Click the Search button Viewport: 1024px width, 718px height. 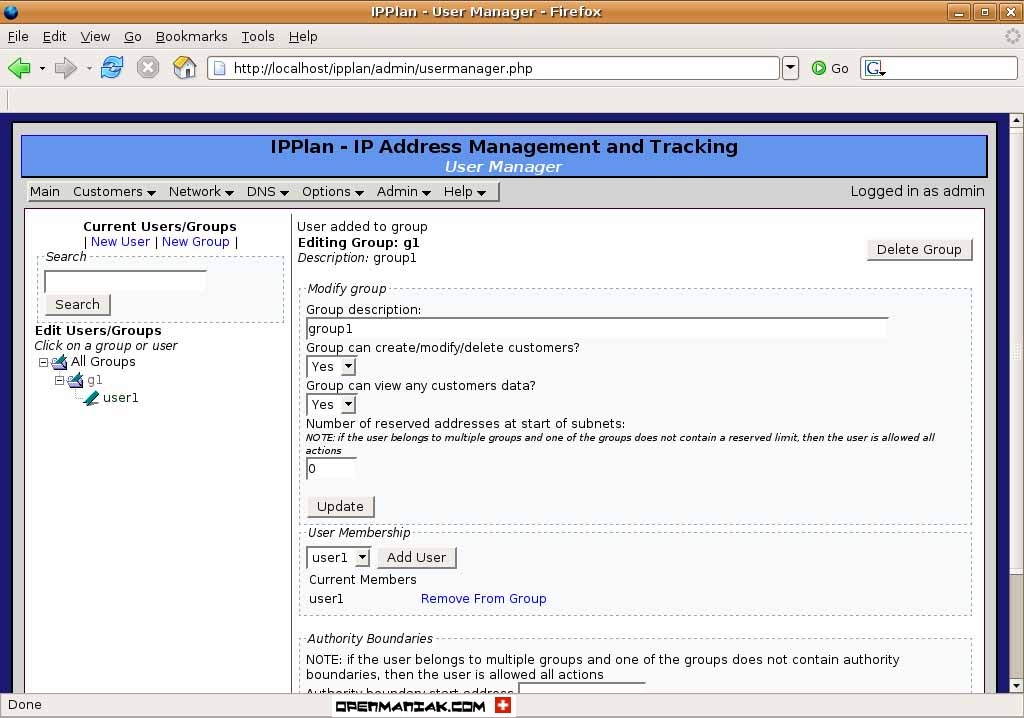(78, 304)
